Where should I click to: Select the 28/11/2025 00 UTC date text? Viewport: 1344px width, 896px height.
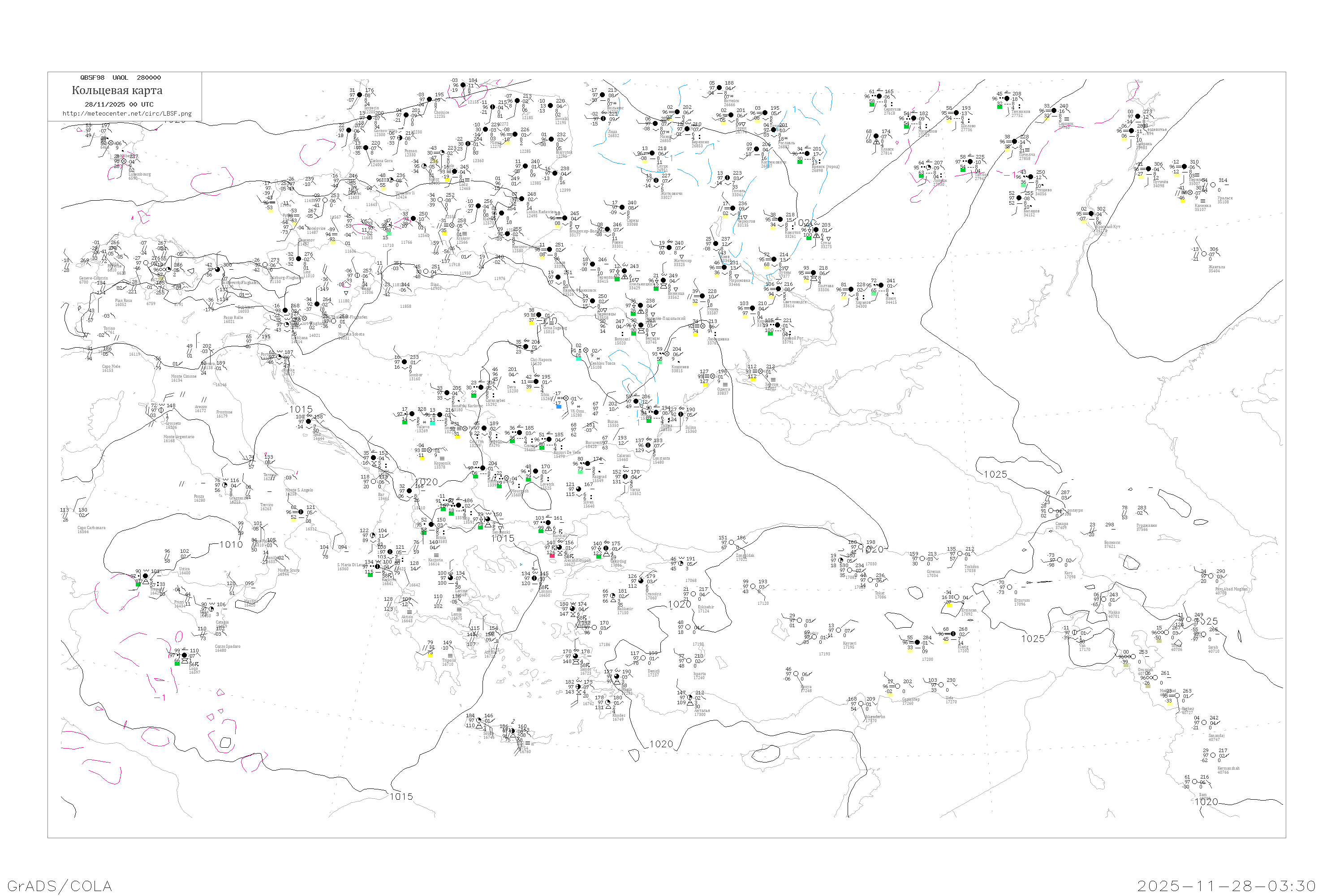pos(119,104)
